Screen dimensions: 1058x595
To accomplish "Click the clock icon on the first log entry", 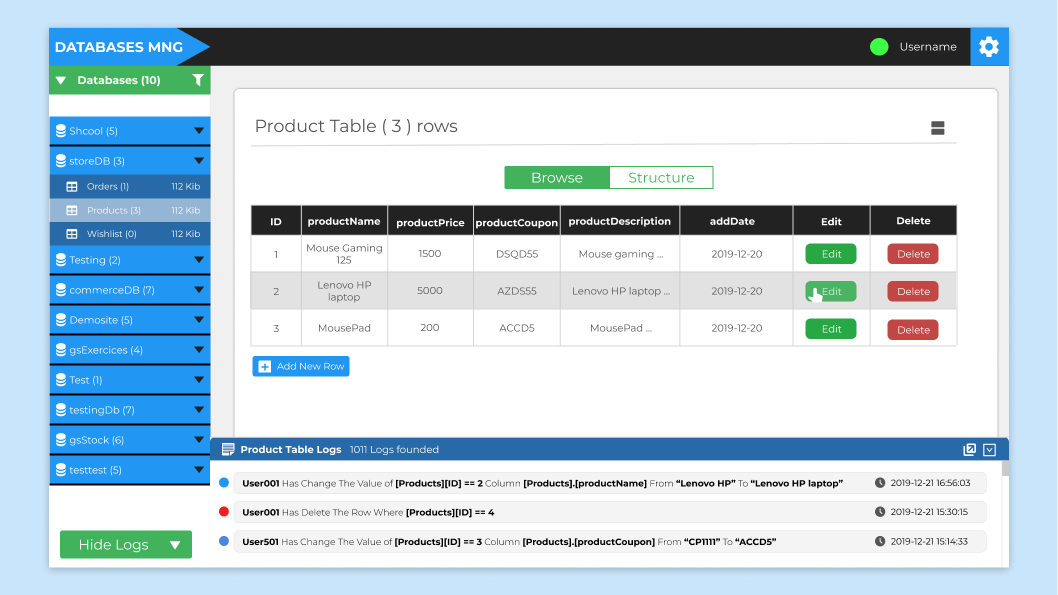I will 878,482.
